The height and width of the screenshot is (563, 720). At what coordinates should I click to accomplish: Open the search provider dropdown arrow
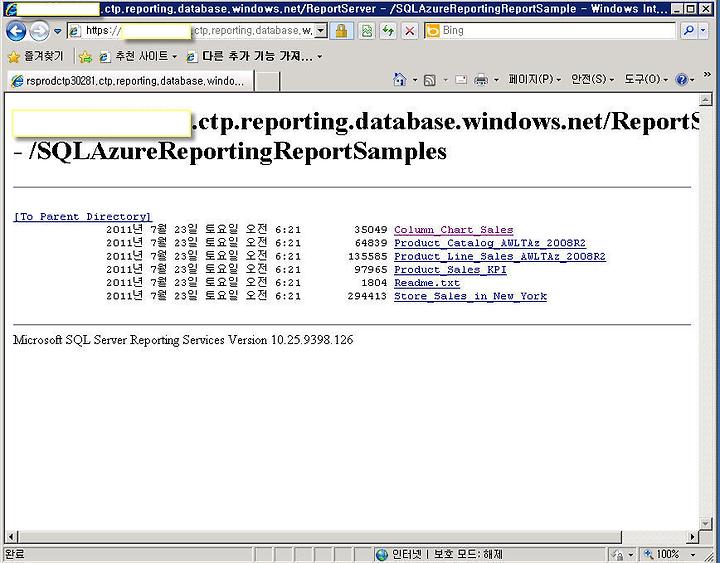click(703, 31)
